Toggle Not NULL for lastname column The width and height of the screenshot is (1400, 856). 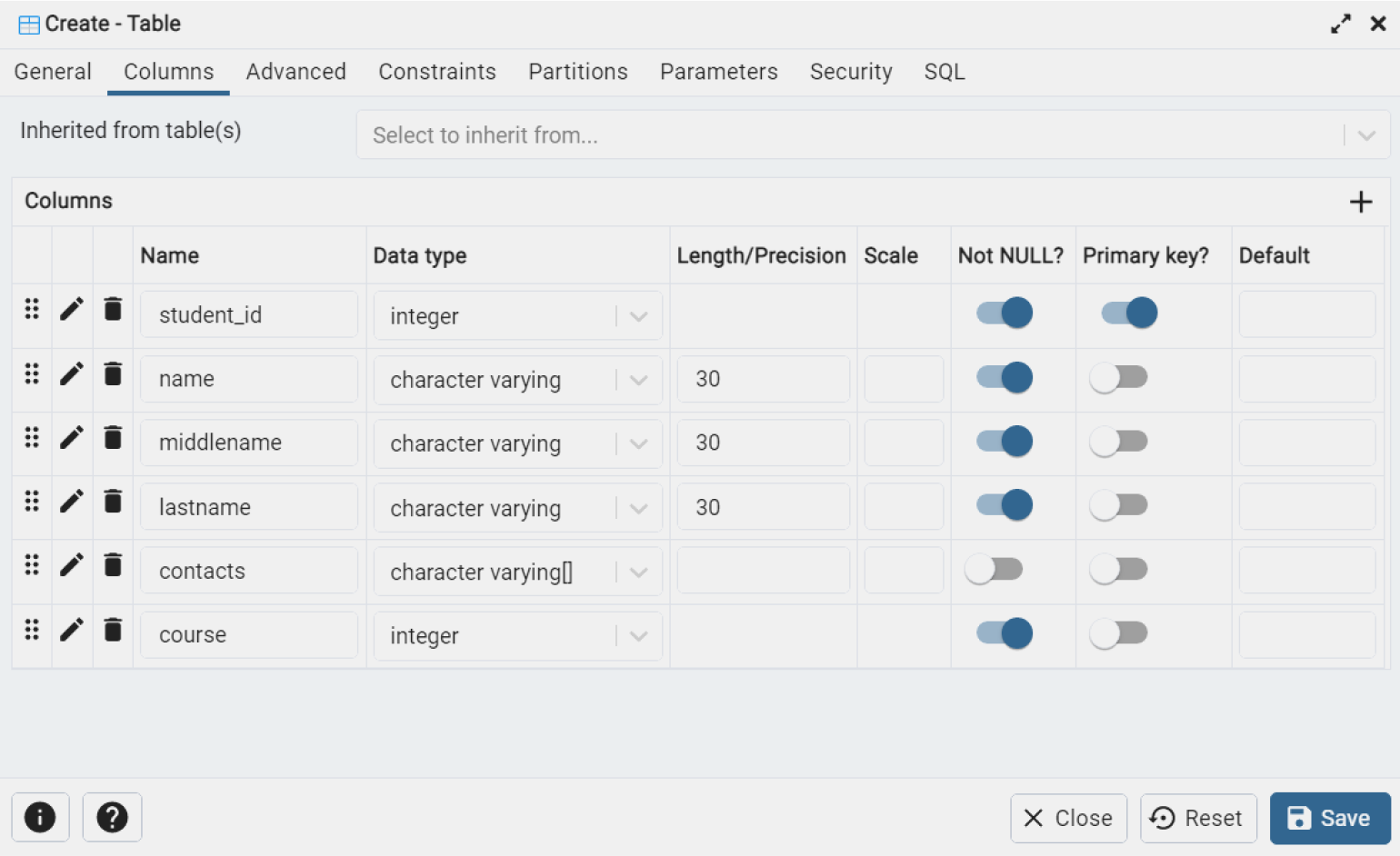[1005, 504]
